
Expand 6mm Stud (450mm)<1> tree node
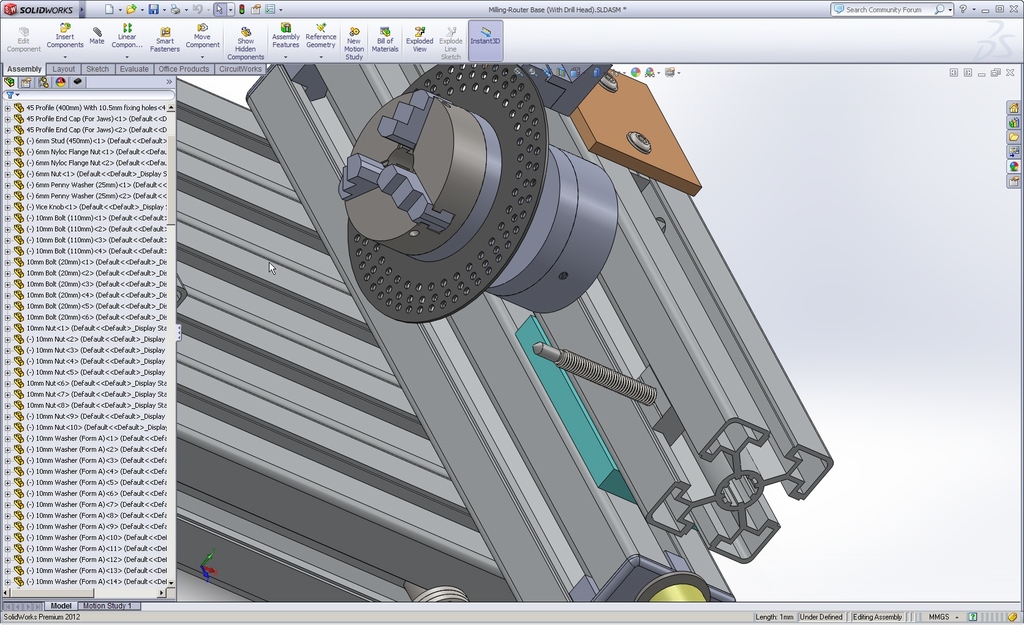coord(7,141)
